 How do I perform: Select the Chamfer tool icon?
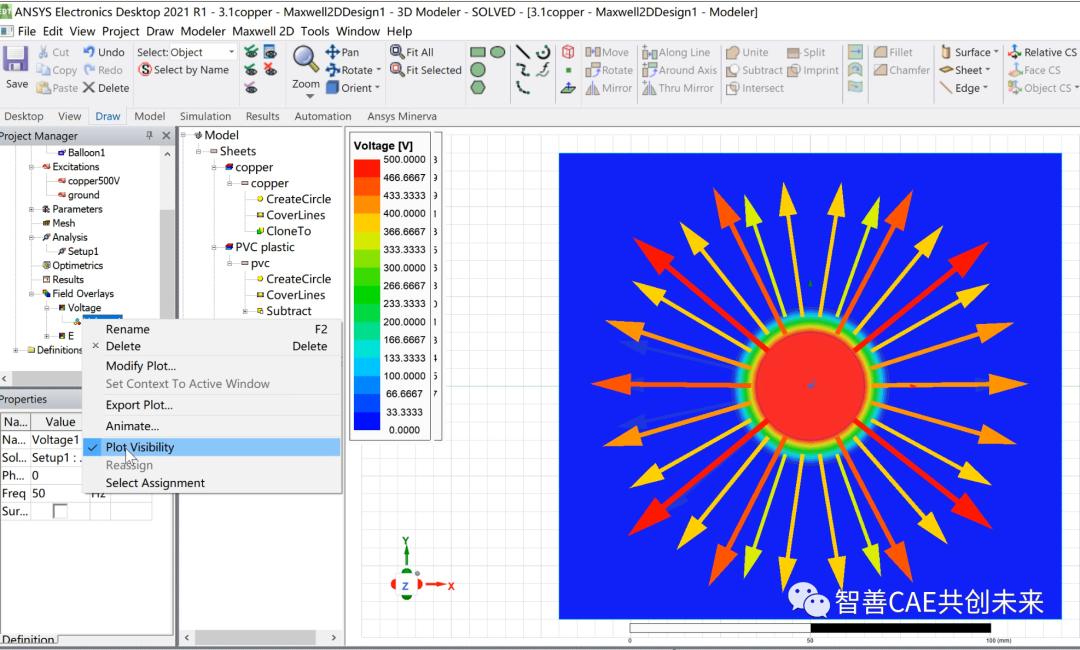point(880,70)
